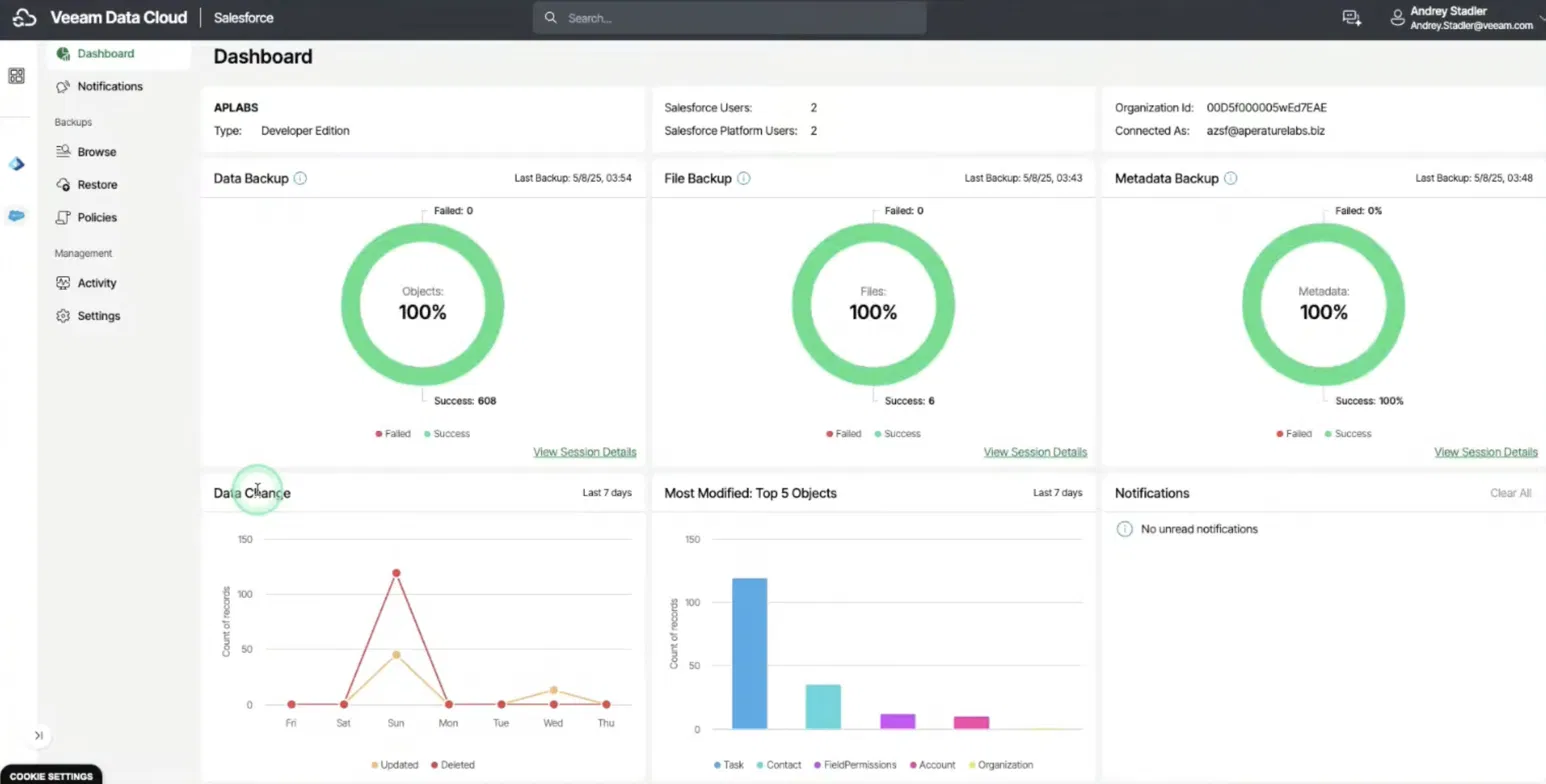Viewport: 1546px width, 784px height.
Task: View Session Details for Metadata Backup
Action: [1486, 452]
